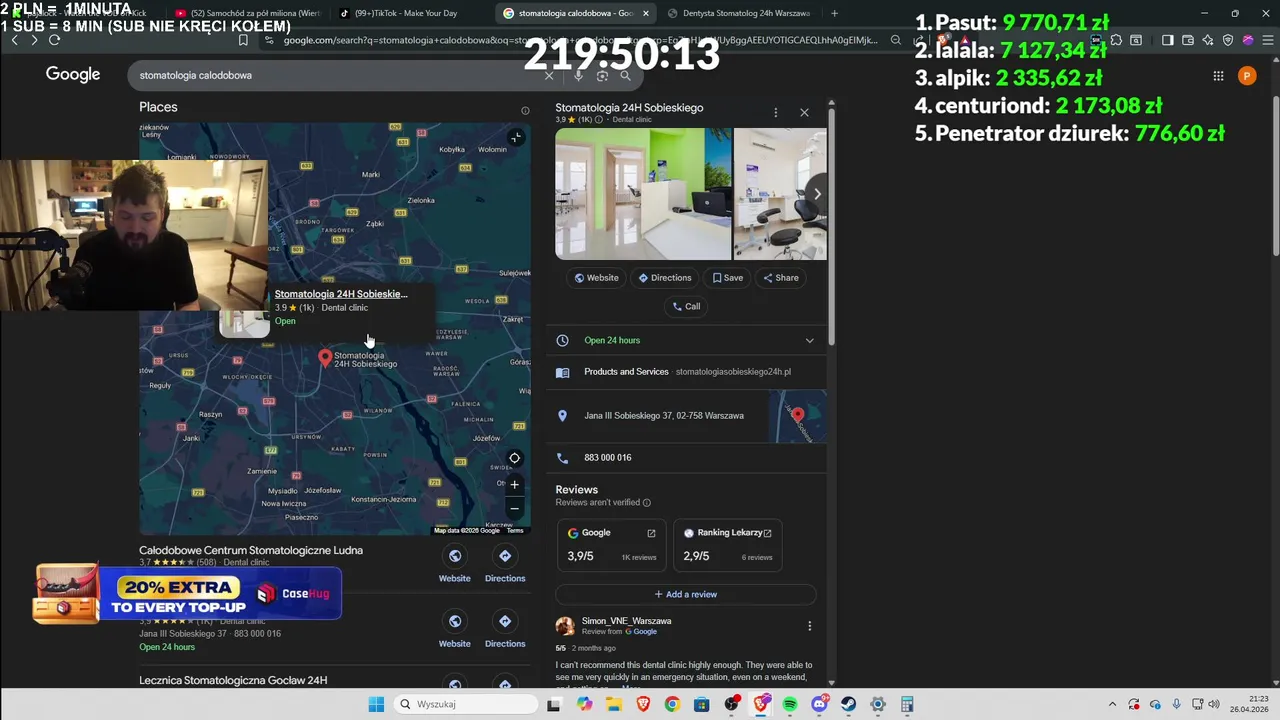Viewport: 1280px width, 720px height.
Task: Save Stomatologia 24H Sobieskiego to lists
Action: click(728, 278)
